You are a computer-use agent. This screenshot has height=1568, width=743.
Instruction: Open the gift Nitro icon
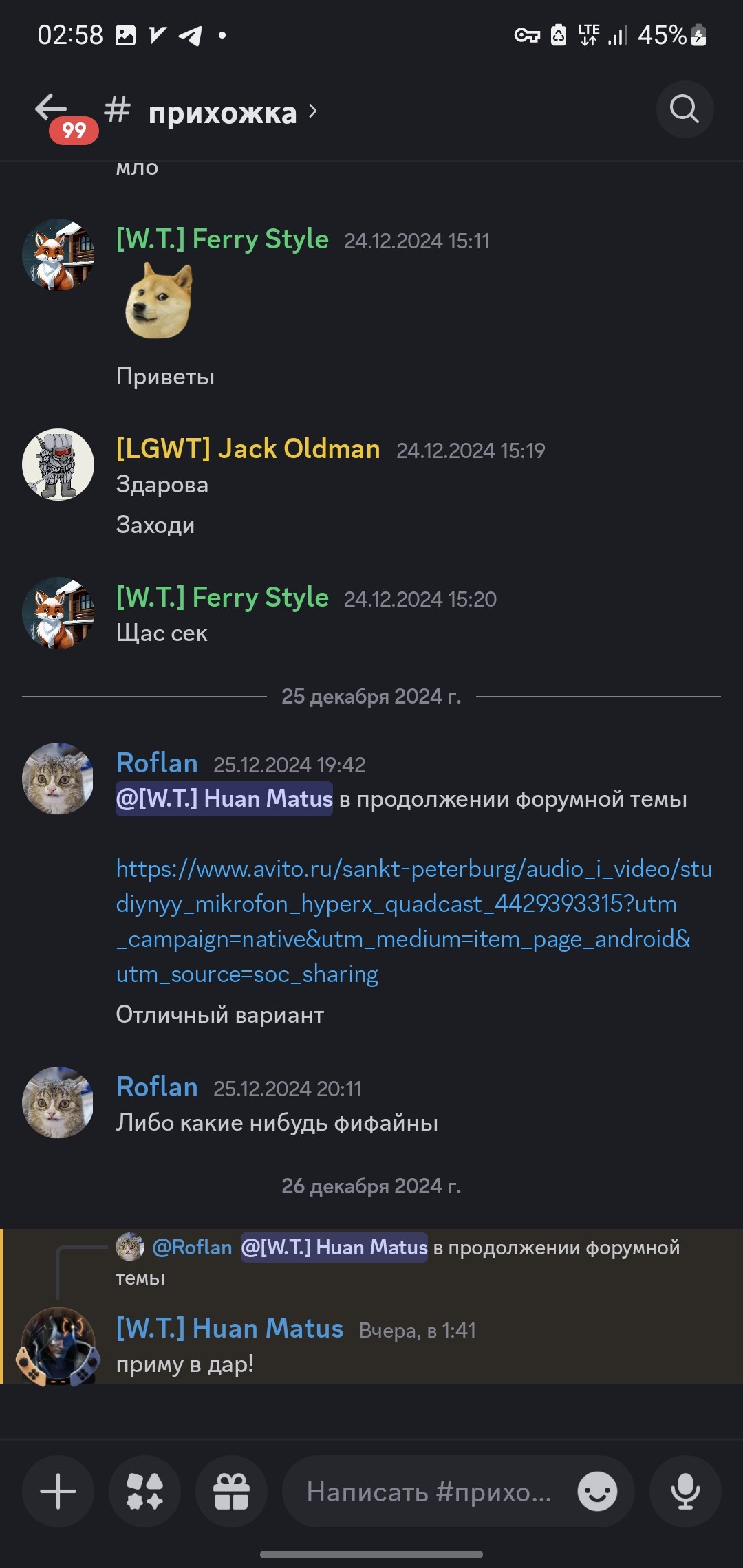click(231, 1492)
